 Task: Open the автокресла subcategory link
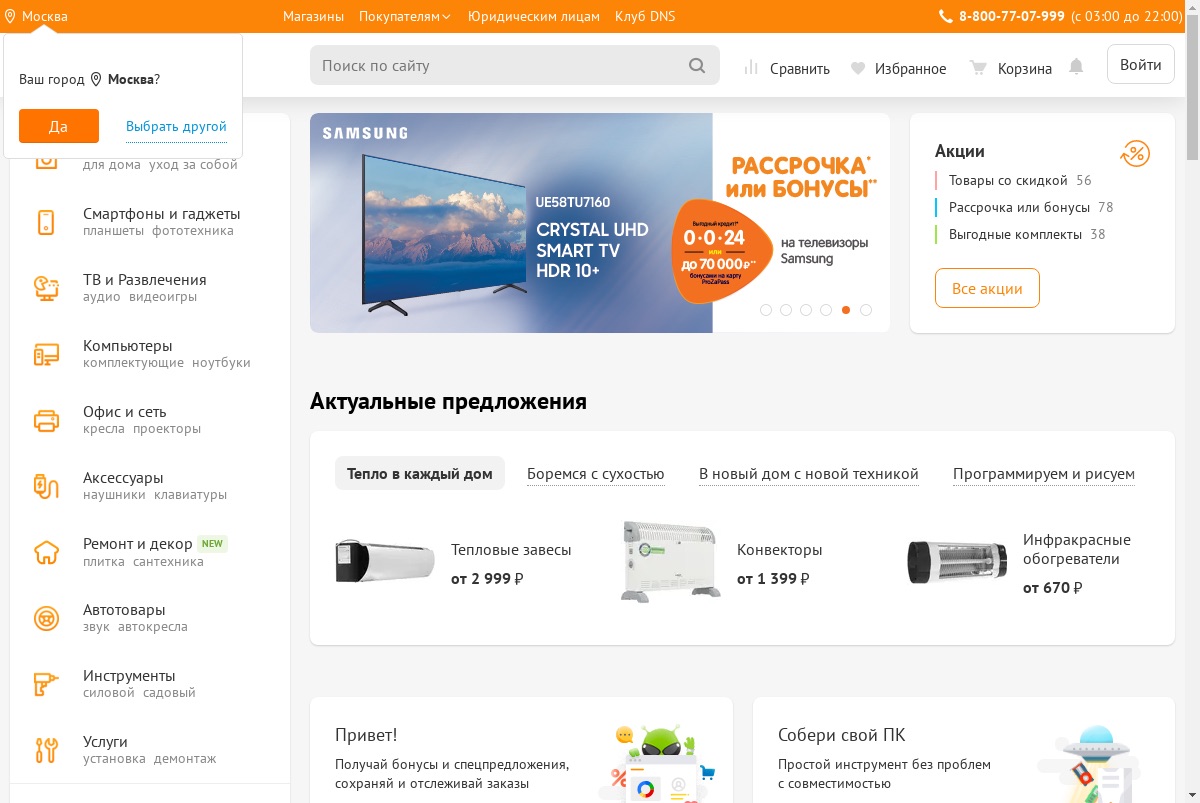click(153, 627)
